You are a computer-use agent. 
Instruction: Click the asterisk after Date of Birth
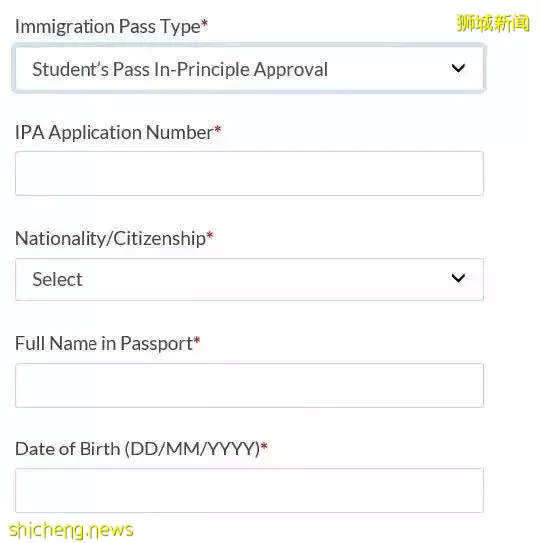coord(264,446)
